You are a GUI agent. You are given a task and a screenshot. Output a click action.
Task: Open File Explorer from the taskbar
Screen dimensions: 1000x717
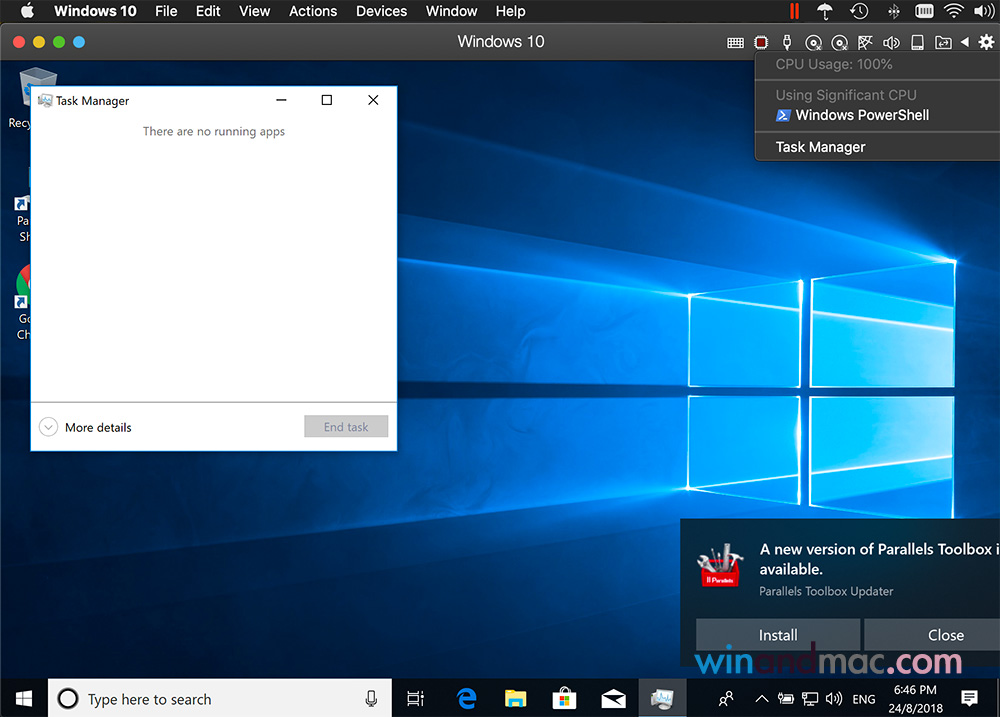coord(515,698)
